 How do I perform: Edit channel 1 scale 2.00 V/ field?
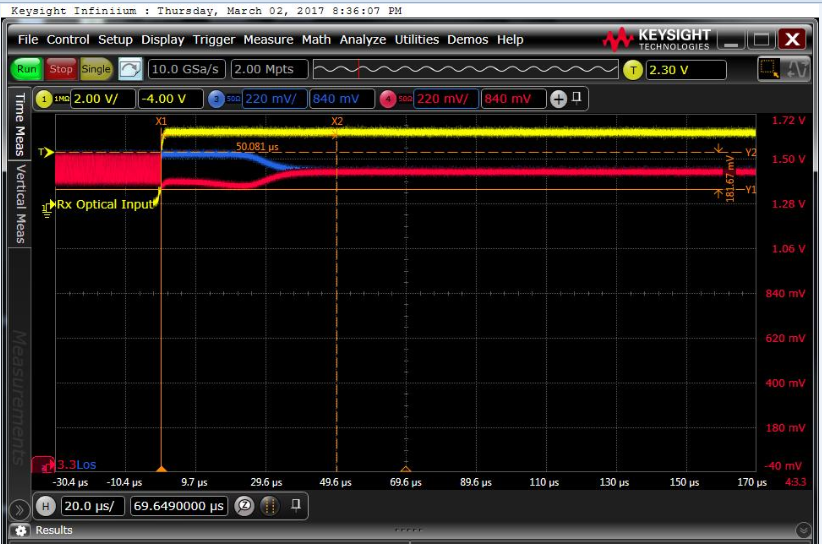click(103, 99)
